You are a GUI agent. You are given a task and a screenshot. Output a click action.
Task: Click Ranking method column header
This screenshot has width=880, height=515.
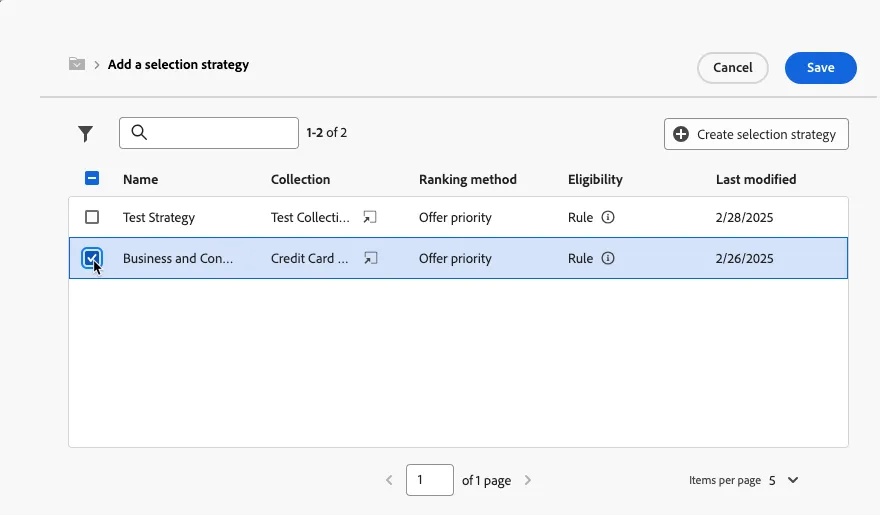click(x=468, y=180)
